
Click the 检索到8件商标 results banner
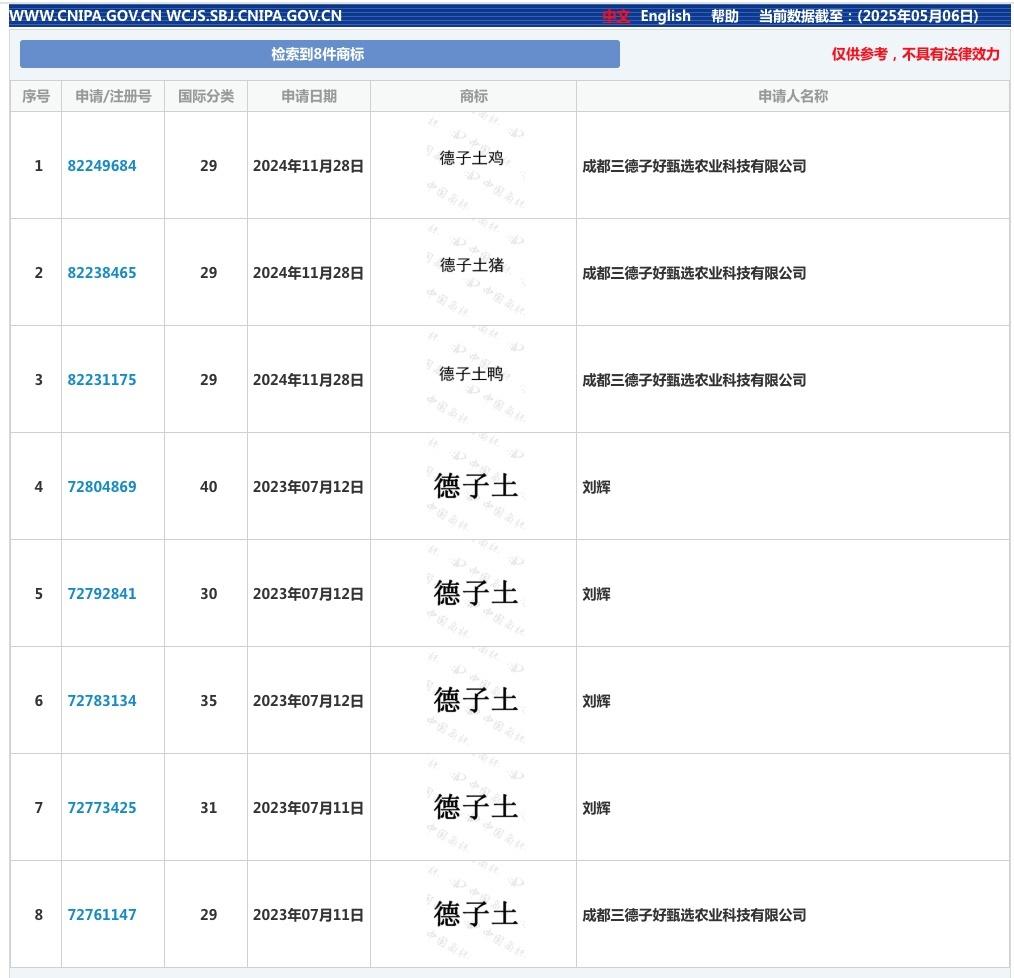pyautogui.click(x=319, y=54)
